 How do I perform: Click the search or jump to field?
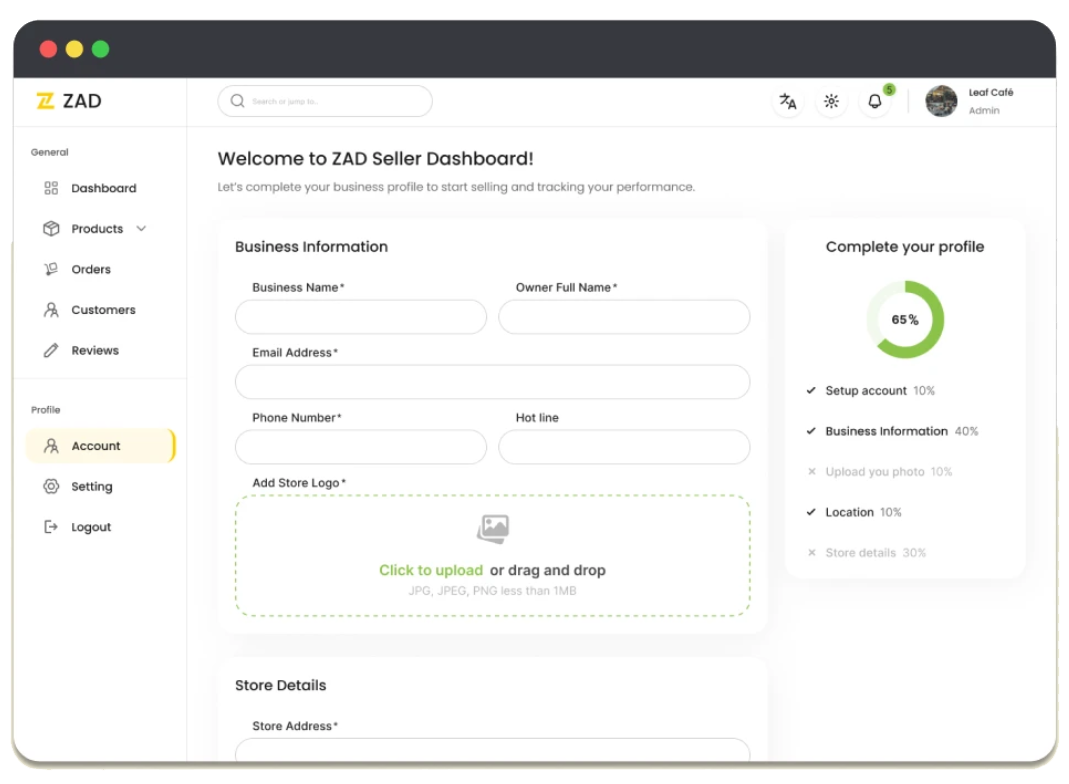click(325, 101)
